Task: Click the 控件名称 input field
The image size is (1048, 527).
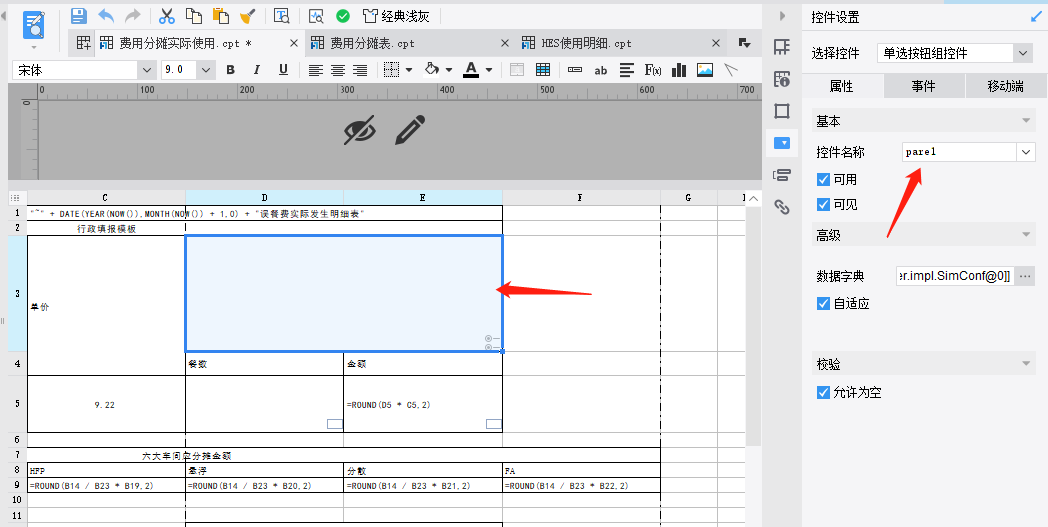Action: click(958, 152)
